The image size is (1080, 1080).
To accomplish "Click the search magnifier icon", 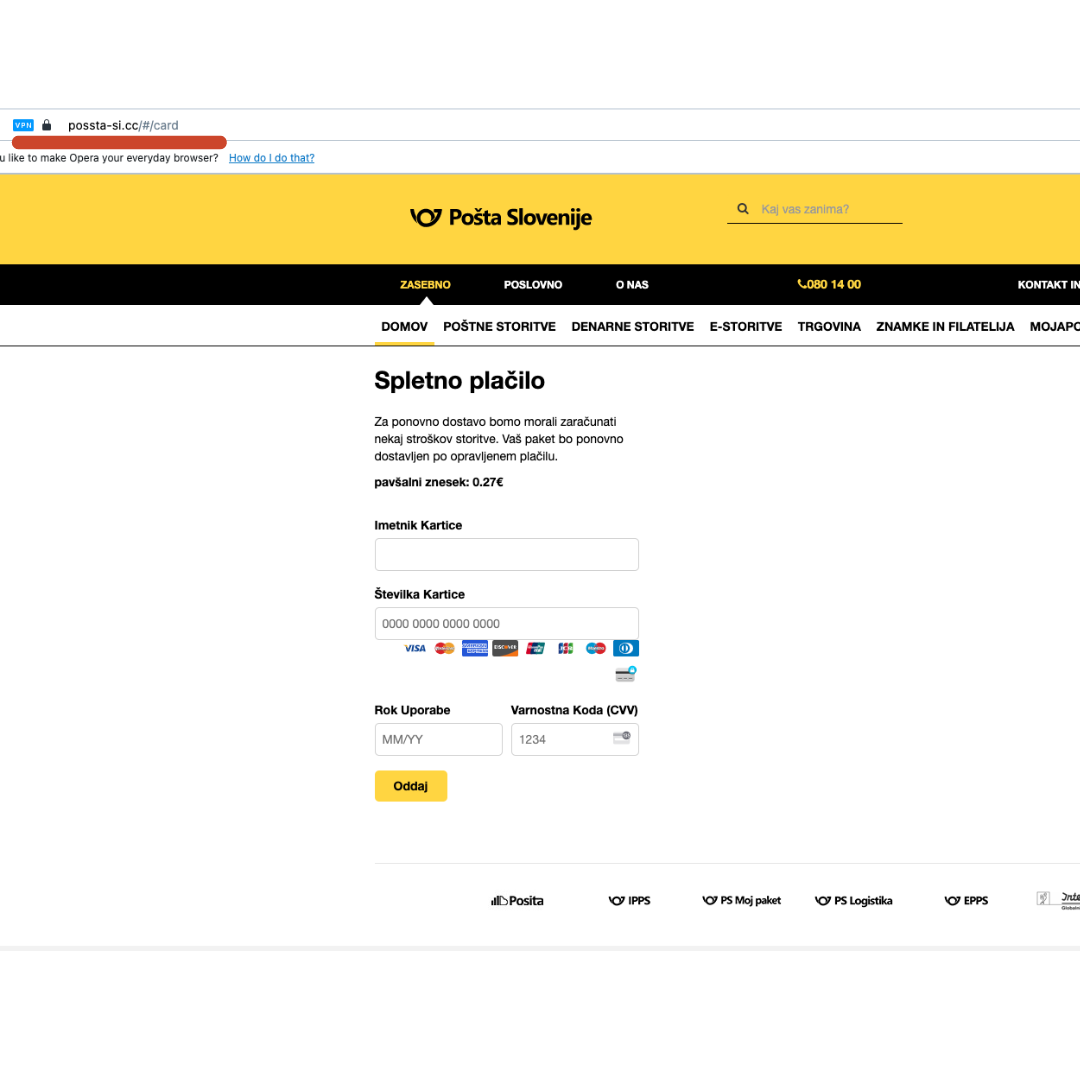I will pyautogui.click(x=742, y=209).
